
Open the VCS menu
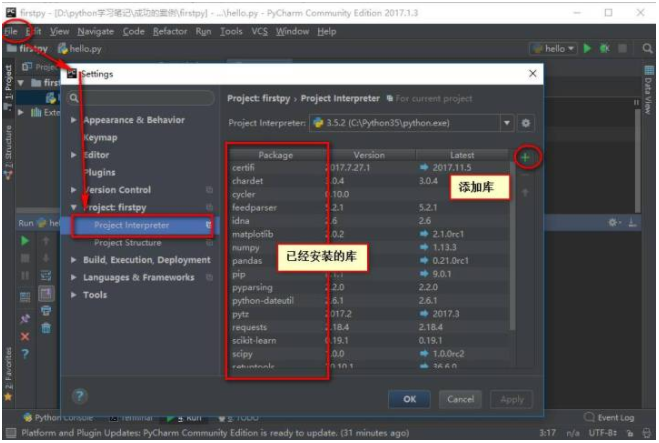click(x=259, y=32)
